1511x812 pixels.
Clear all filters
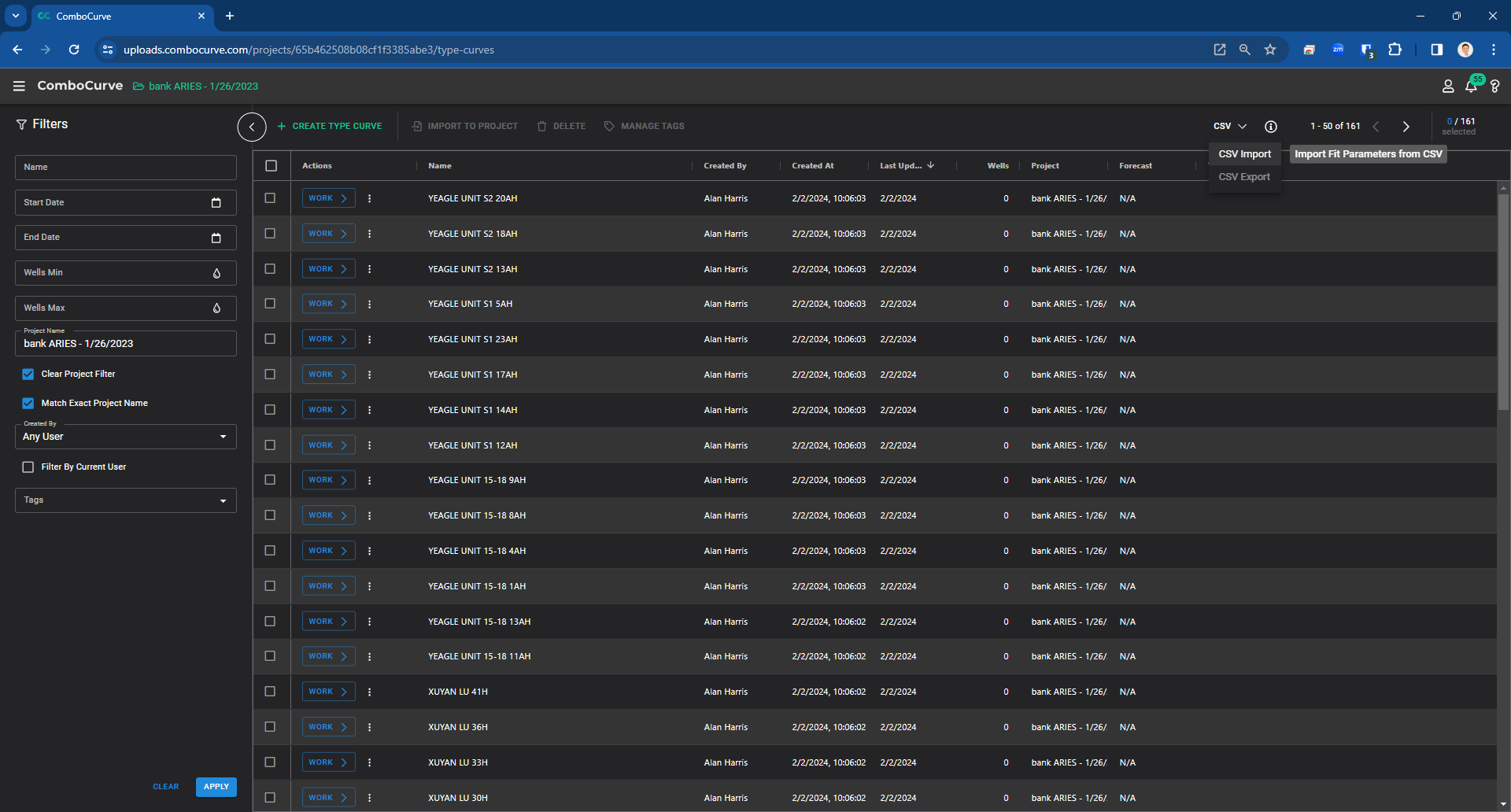166,787
